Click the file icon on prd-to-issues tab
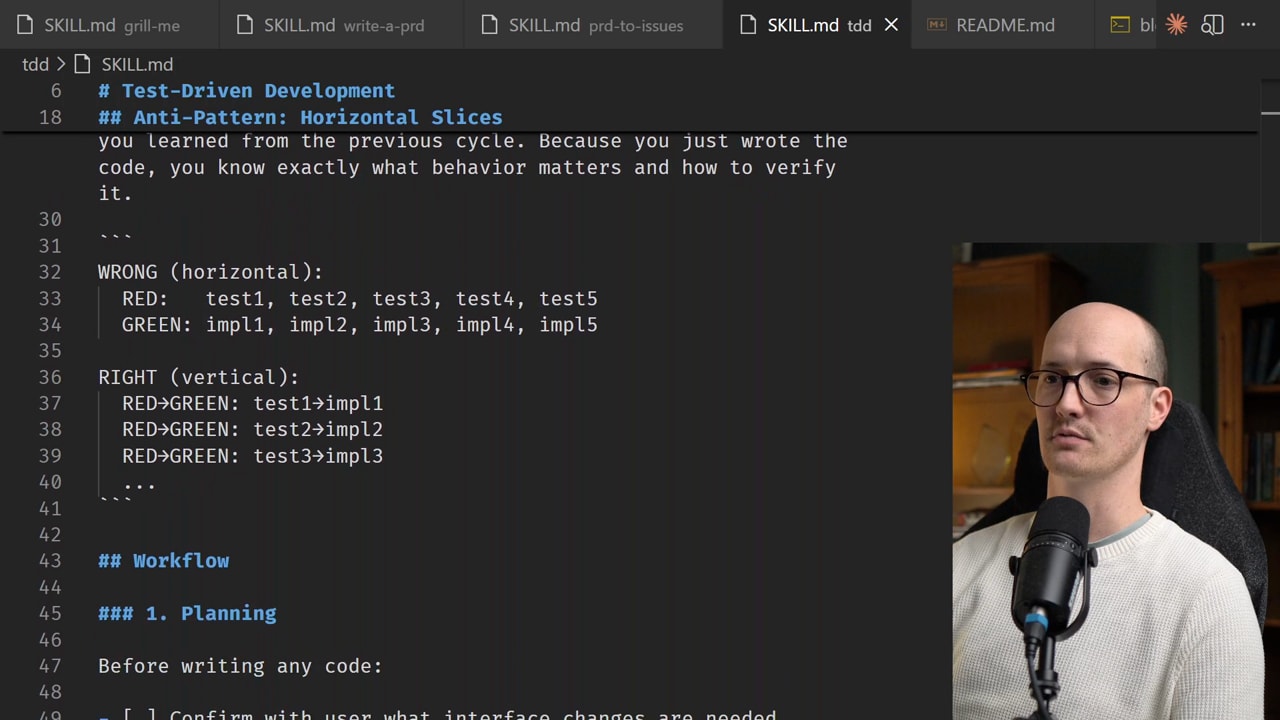Image resolution: width=1280 pixels, height=720 pixels. pyautogui.click(x=490, y=25)
